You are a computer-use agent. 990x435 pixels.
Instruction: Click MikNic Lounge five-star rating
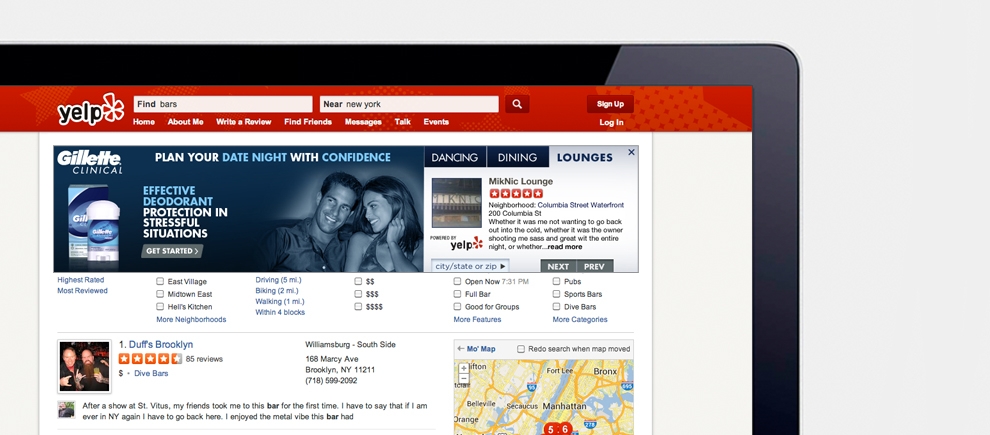(x=516, y=194)
